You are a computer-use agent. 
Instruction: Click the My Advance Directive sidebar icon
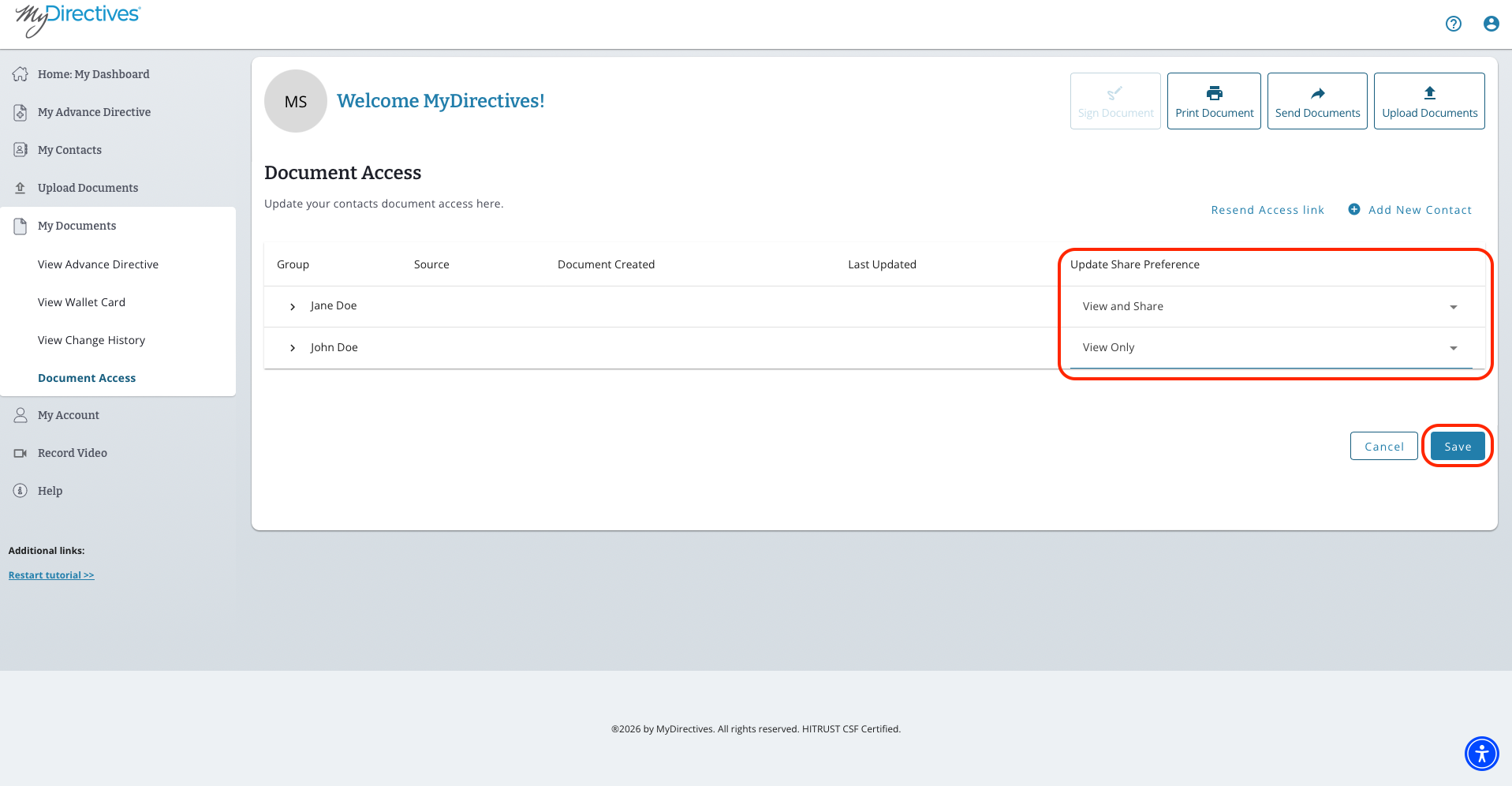pyautogui.click(x=21, y=112)
